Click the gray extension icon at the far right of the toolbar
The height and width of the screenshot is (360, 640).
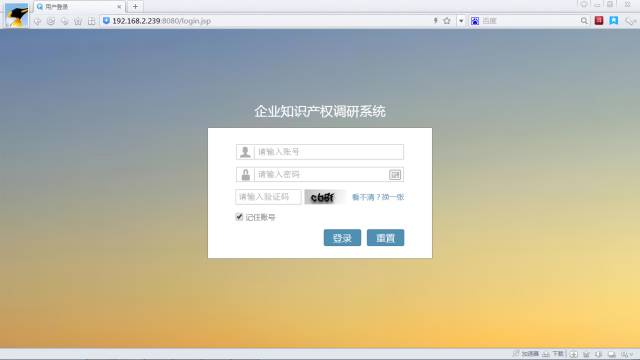[x=630, y=21]
